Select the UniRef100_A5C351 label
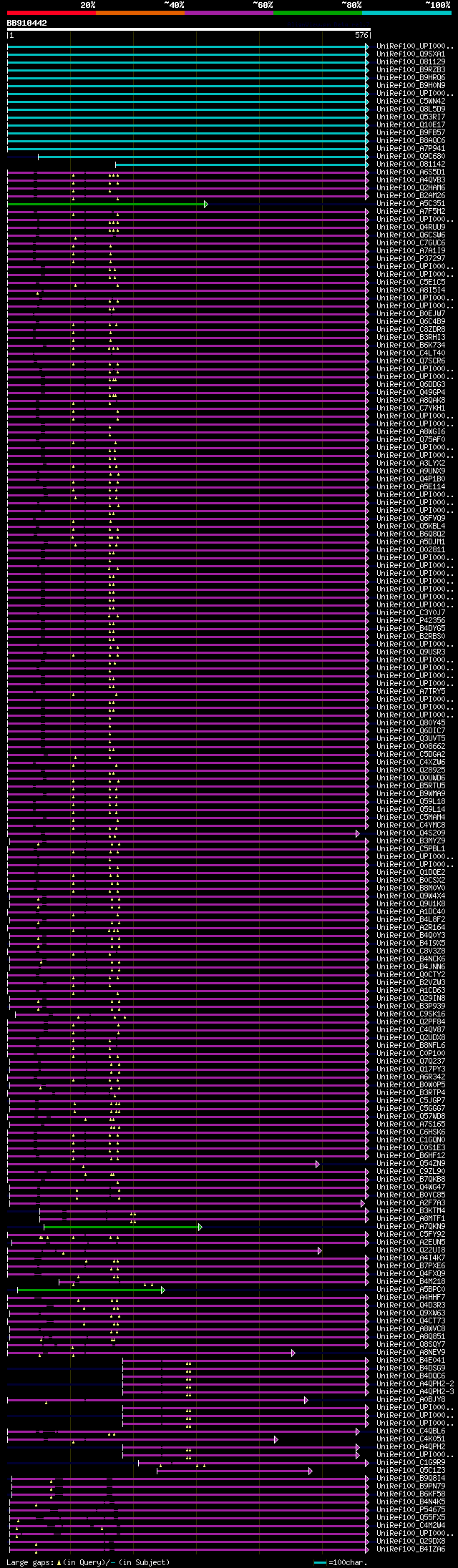This screenshot has width=458, height=1568. point(411,203)
